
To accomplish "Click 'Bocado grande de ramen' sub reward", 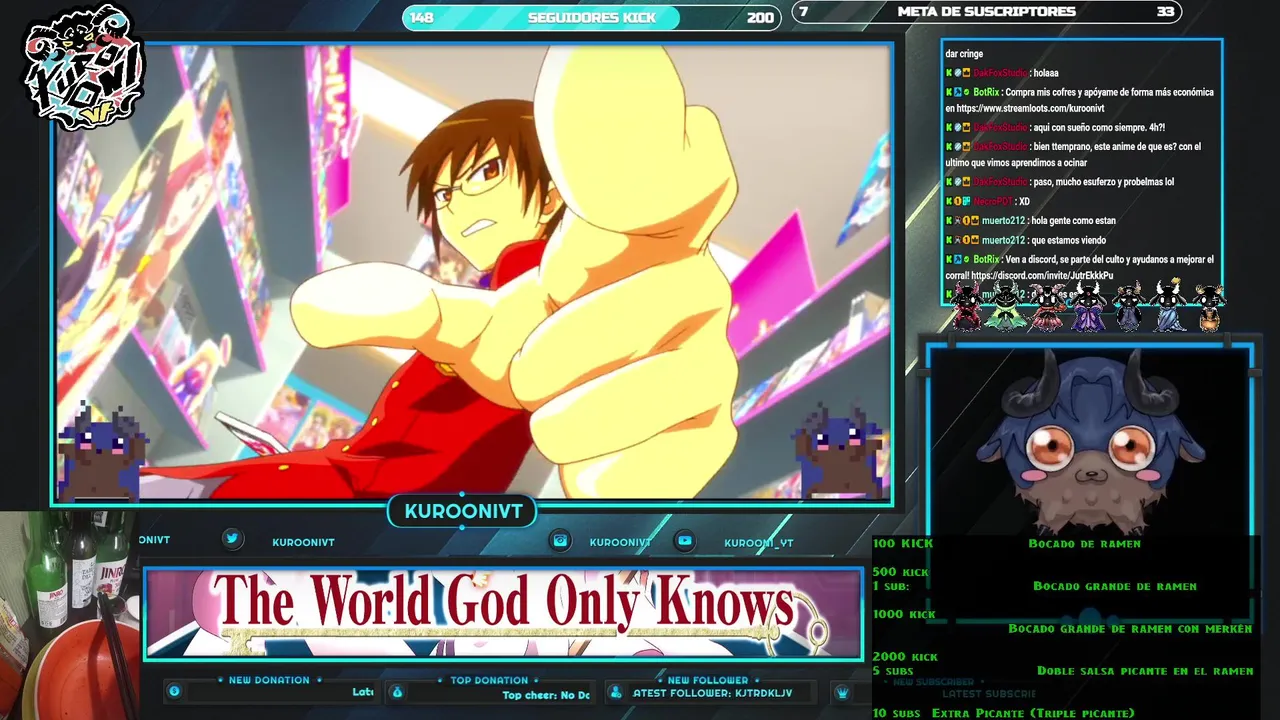I will click(x=1115, y=586).
